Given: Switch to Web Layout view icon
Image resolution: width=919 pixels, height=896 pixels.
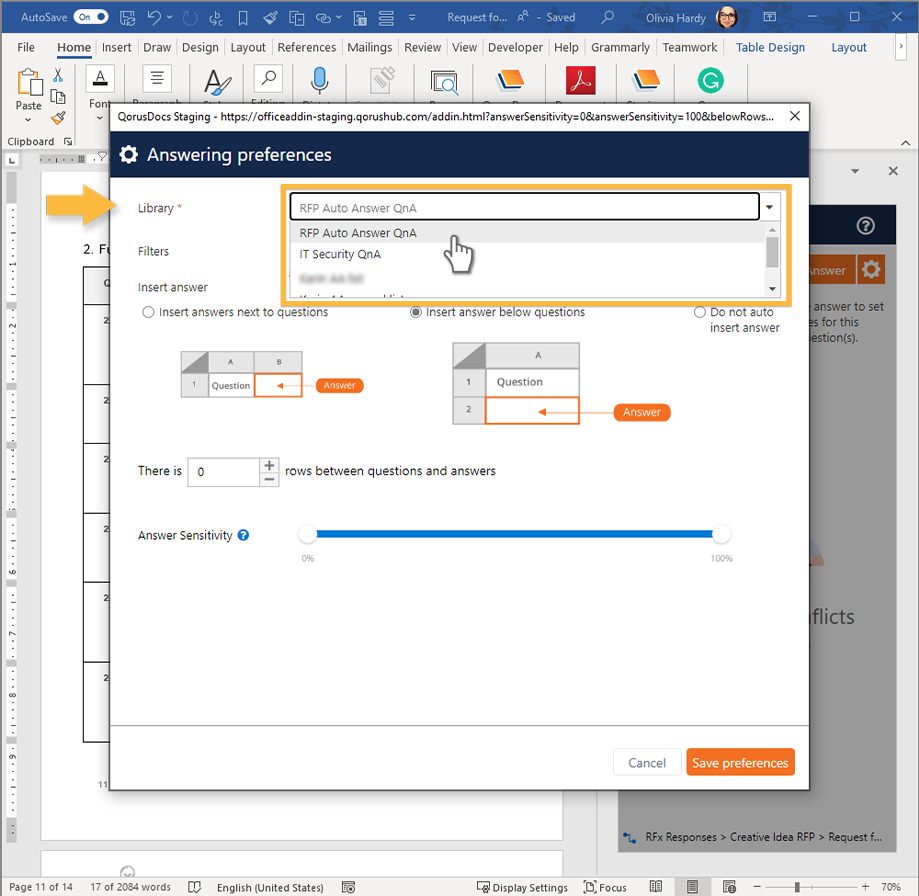Looking at the screenshot, I should tap(729, 887).
